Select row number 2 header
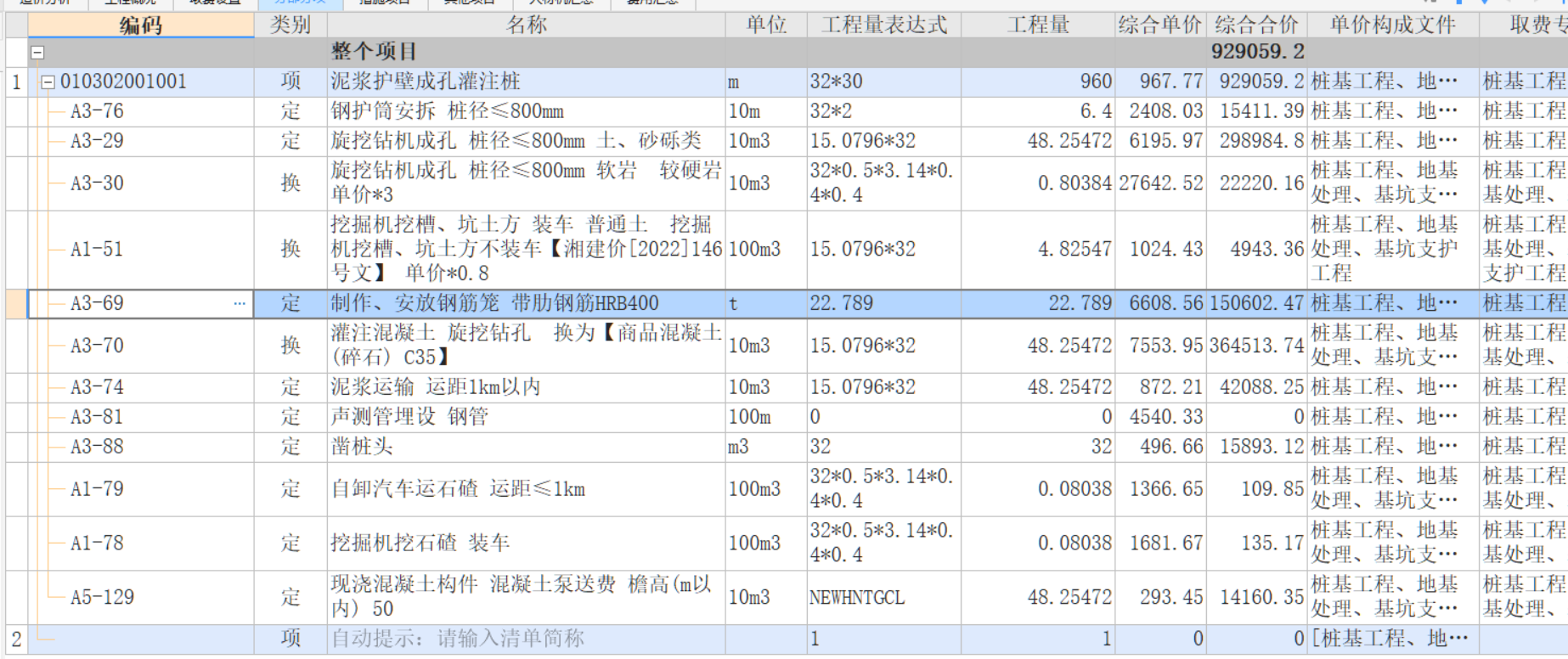1568x659 pixels. pos(16,639)
